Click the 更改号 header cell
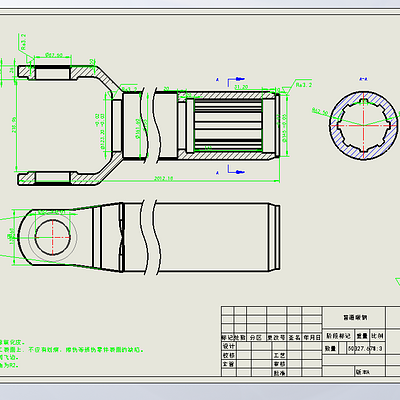Image resolution: width=400 pixels, height=400 pixels. click(276, 338)
